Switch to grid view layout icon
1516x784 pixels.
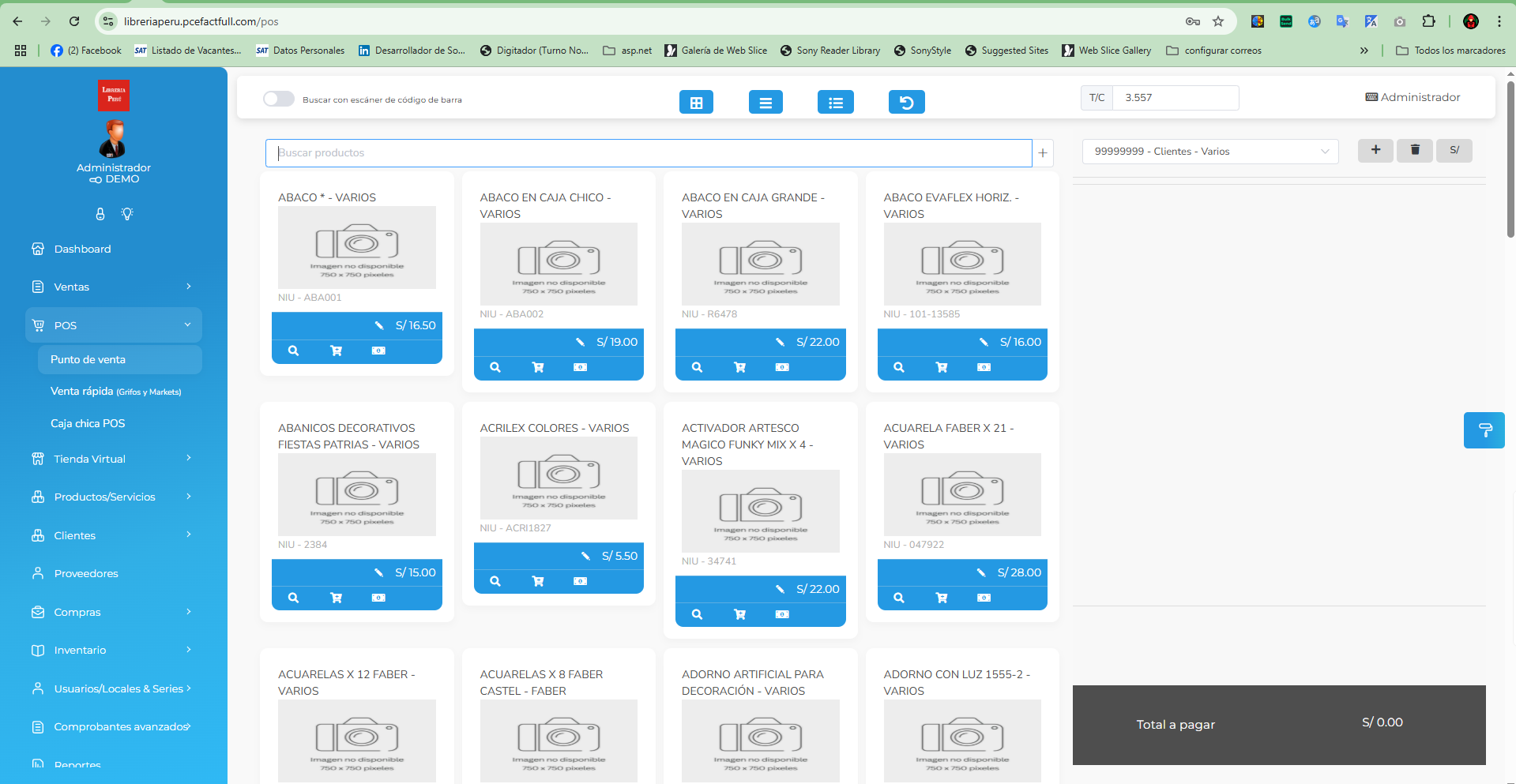(696, 103)
